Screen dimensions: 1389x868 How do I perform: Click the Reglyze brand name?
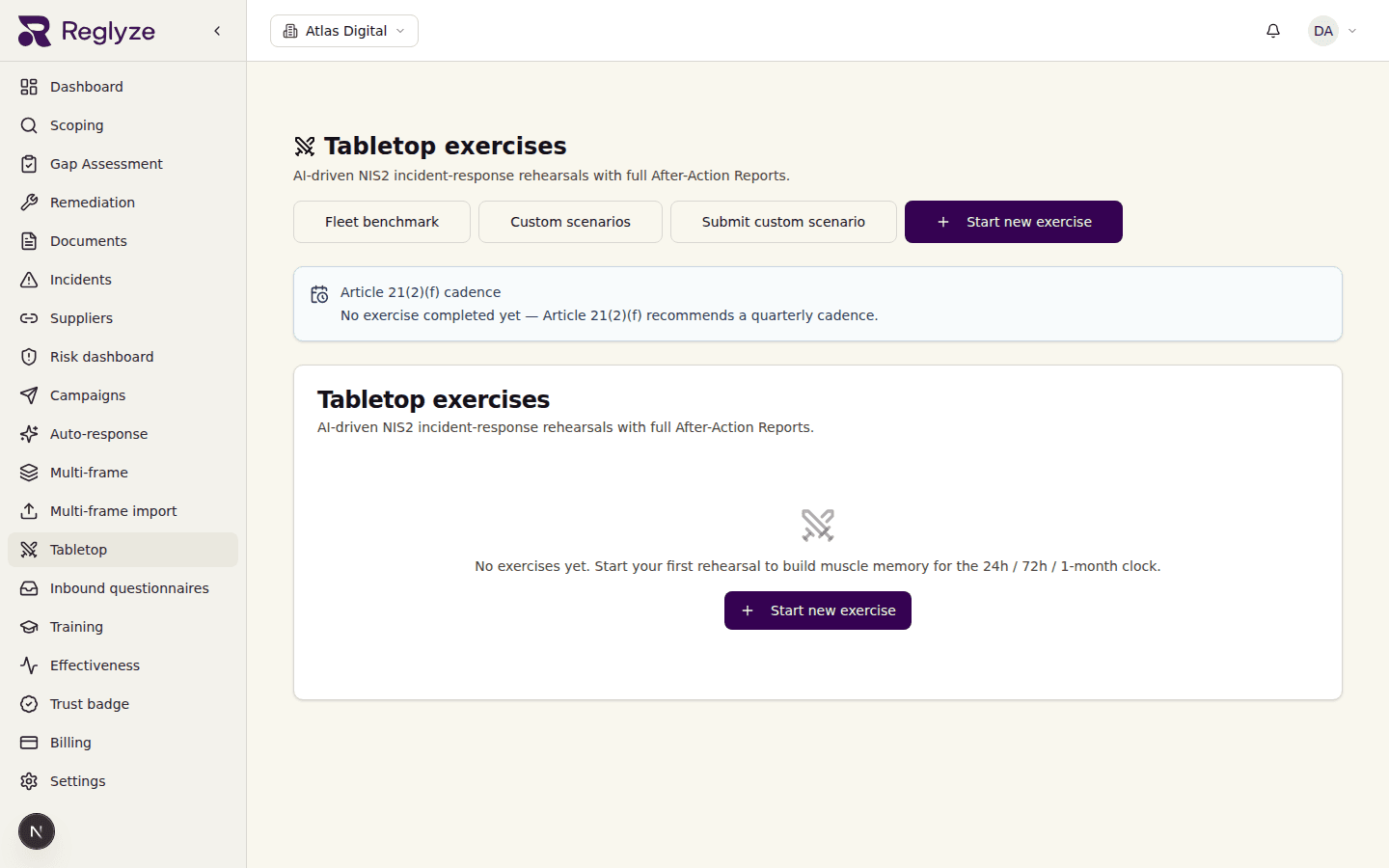108,31
